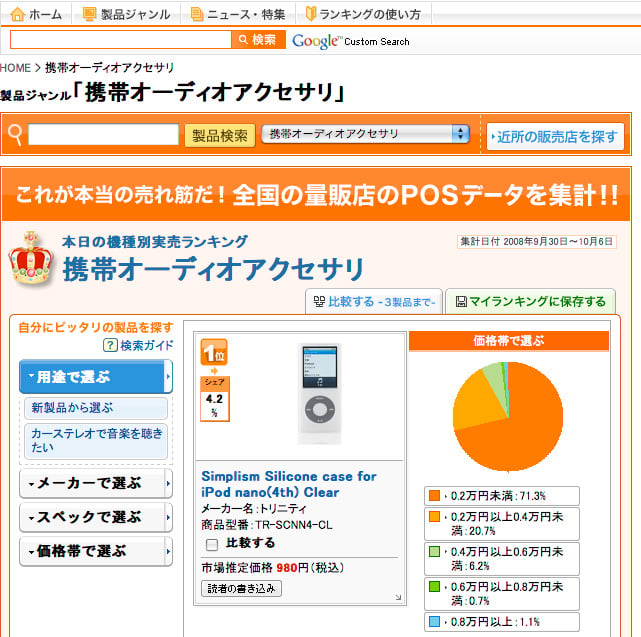The image size is (641, 637).
Task: Click the floppy save icon beside マイランキングに保存する
Action: 461,301
